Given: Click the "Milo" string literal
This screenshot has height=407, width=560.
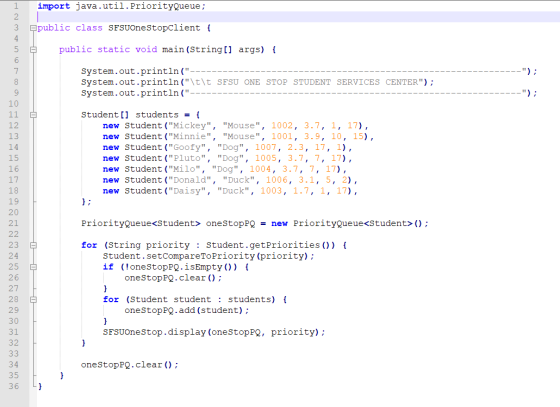Looking at the screenshot, I should (x=184, y=169).
